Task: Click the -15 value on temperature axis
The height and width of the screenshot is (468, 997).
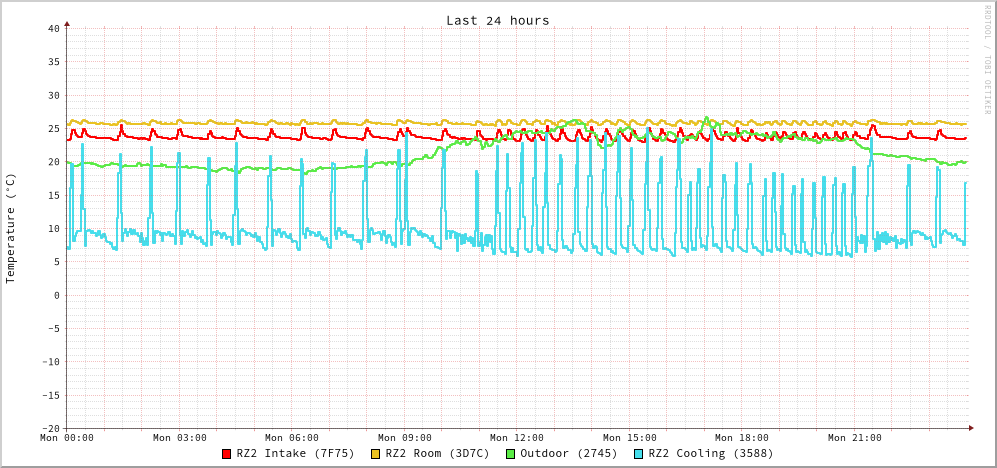Action: (50, 396)
